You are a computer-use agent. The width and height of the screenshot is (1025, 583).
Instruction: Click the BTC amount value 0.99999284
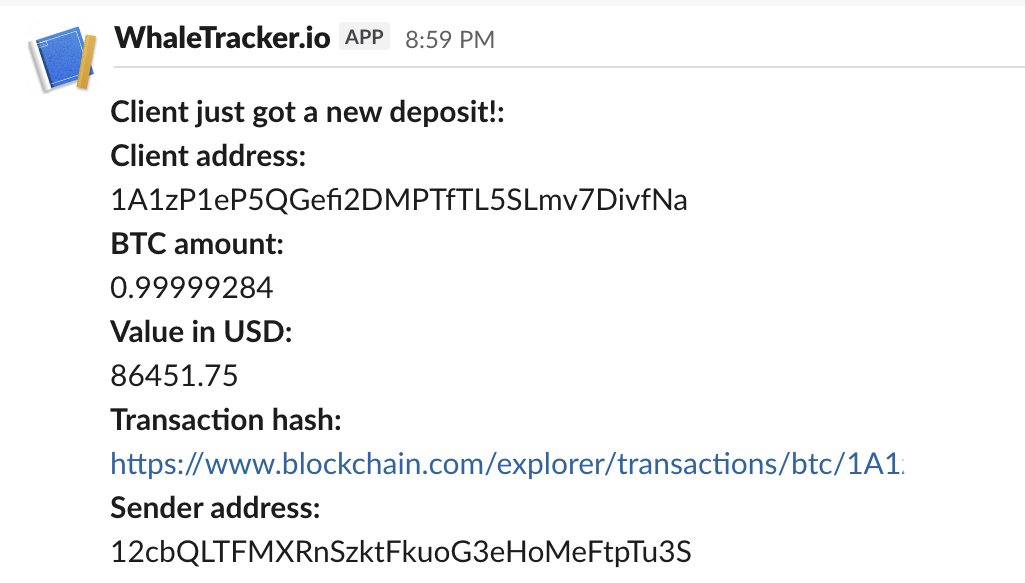coord(192,288)
